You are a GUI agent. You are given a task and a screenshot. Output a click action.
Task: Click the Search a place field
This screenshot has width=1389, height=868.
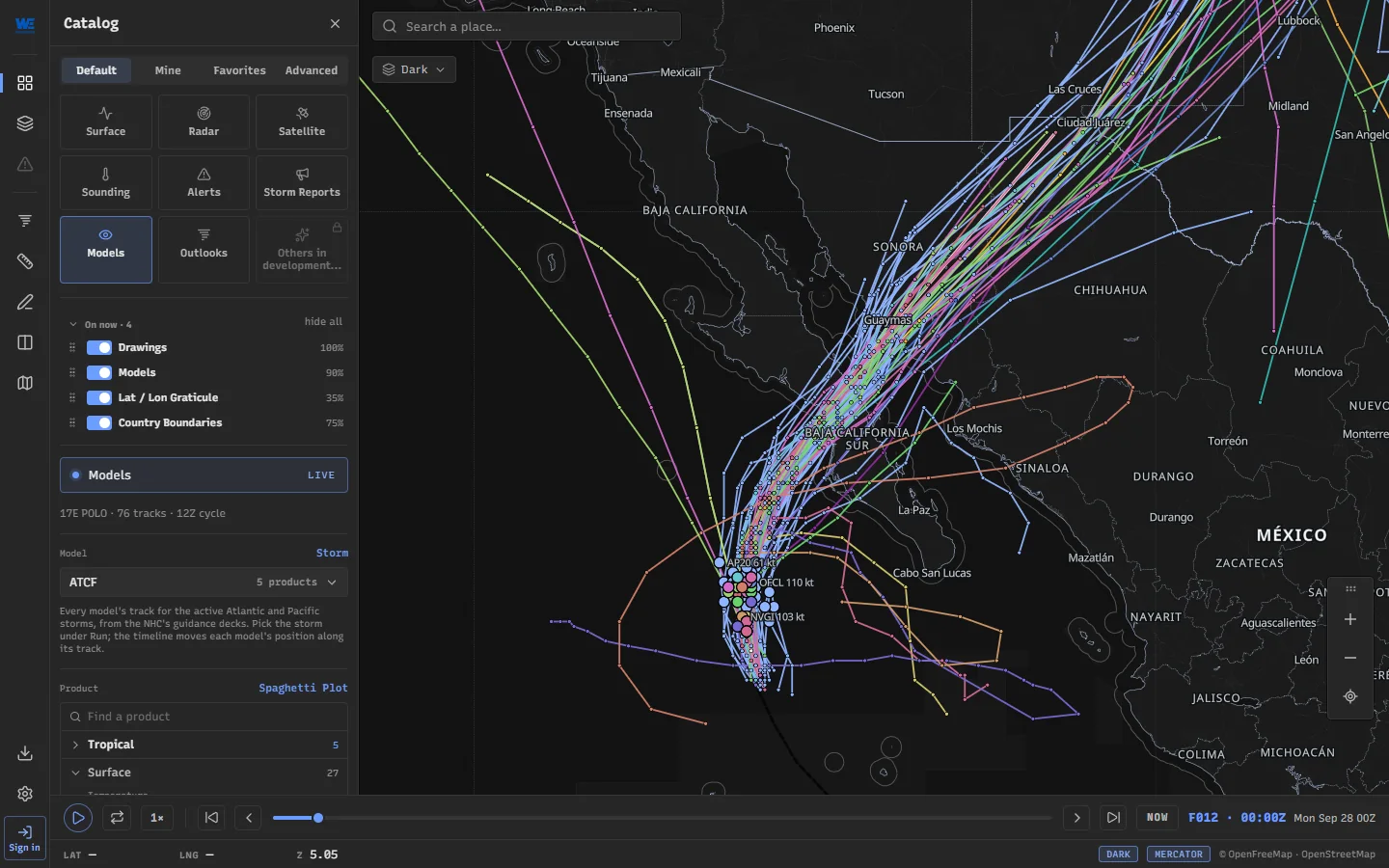point(527,26)
